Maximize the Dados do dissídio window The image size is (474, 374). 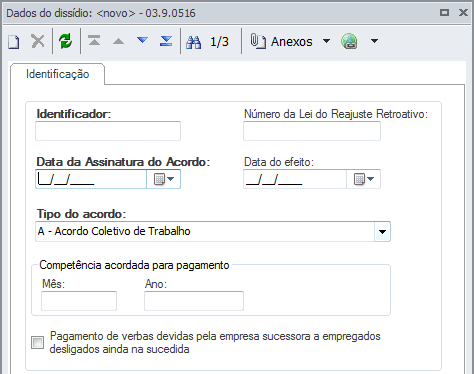[x=444, y=13]
